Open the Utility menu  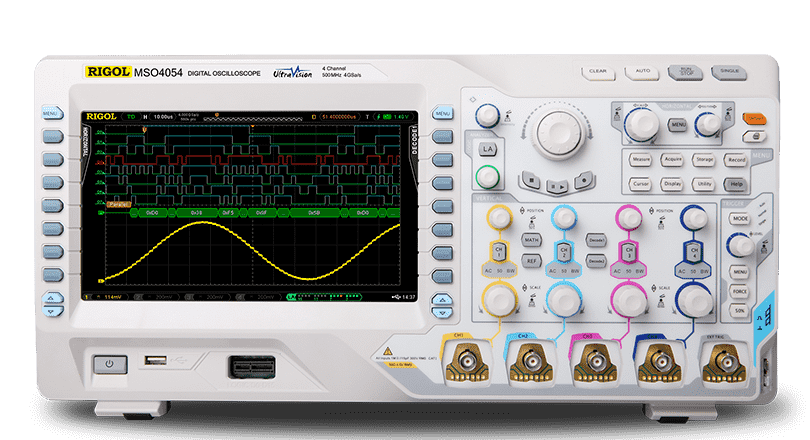[x=704, y=184]
